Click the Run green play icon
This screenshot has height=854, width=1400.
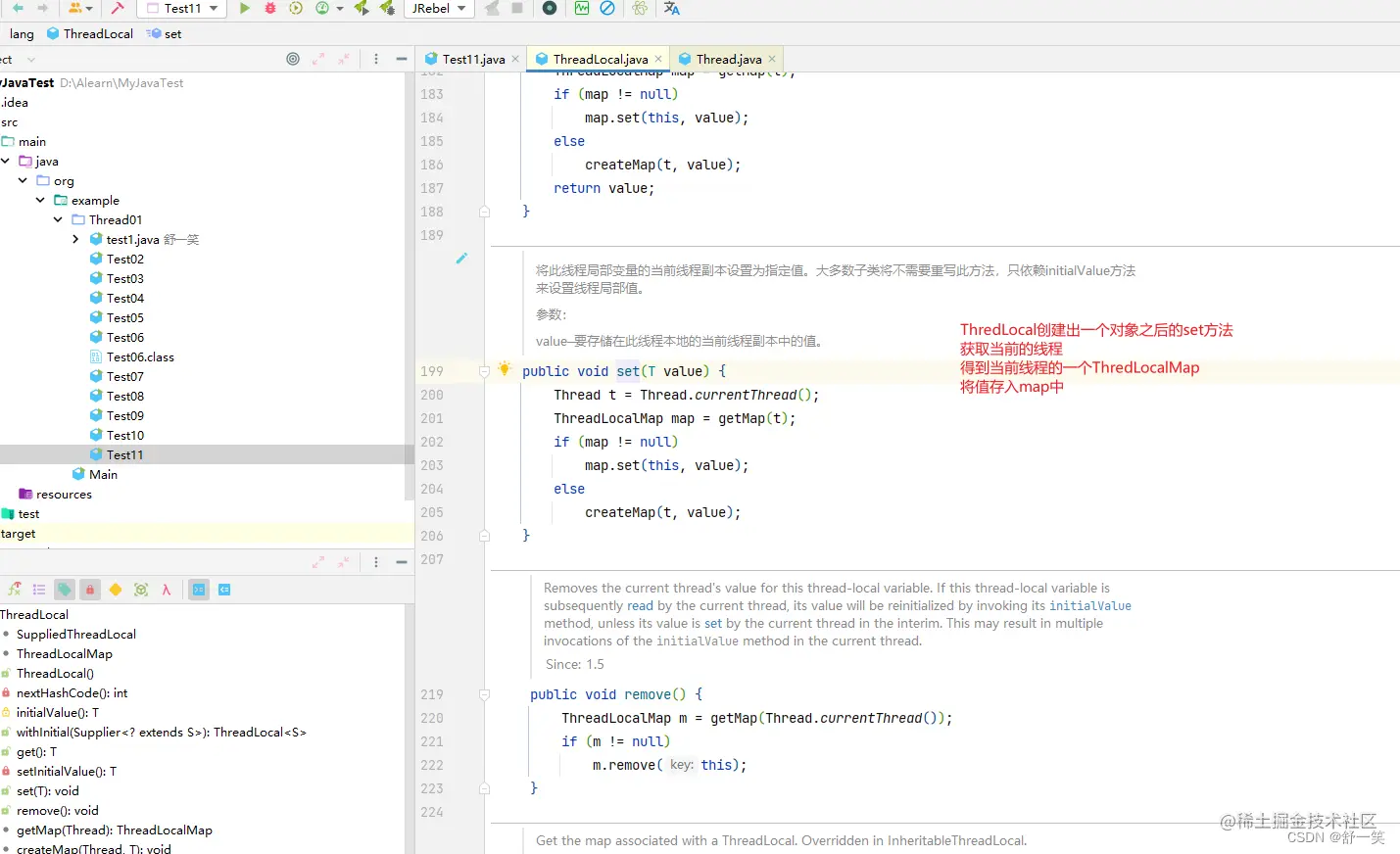(245, 8)
